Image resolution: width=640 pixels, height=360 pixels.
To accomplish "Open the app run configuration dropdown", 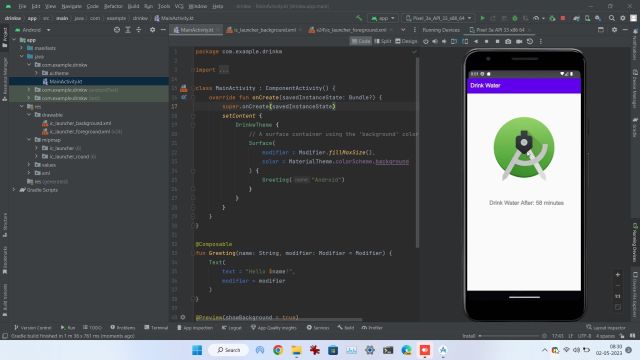I will 382,18.
